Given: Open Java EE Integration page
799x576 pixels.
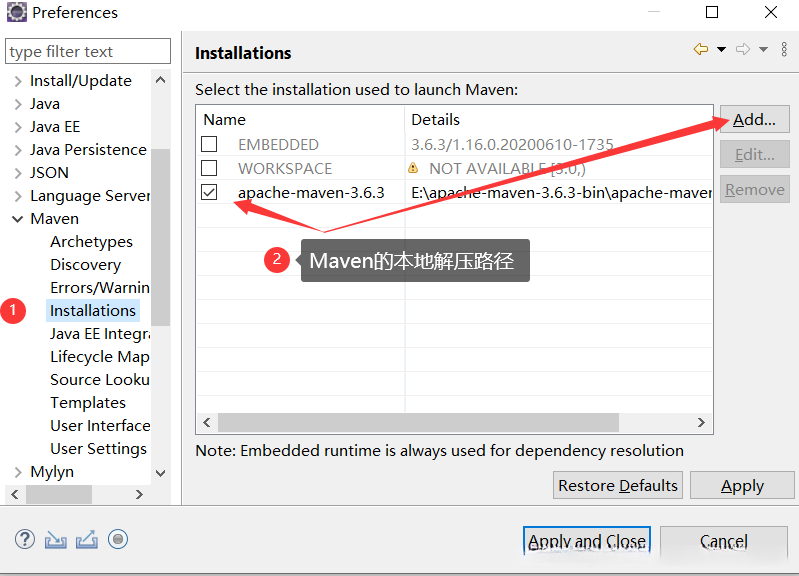Looking at the screenshot, I should click(x=100, y=333).
